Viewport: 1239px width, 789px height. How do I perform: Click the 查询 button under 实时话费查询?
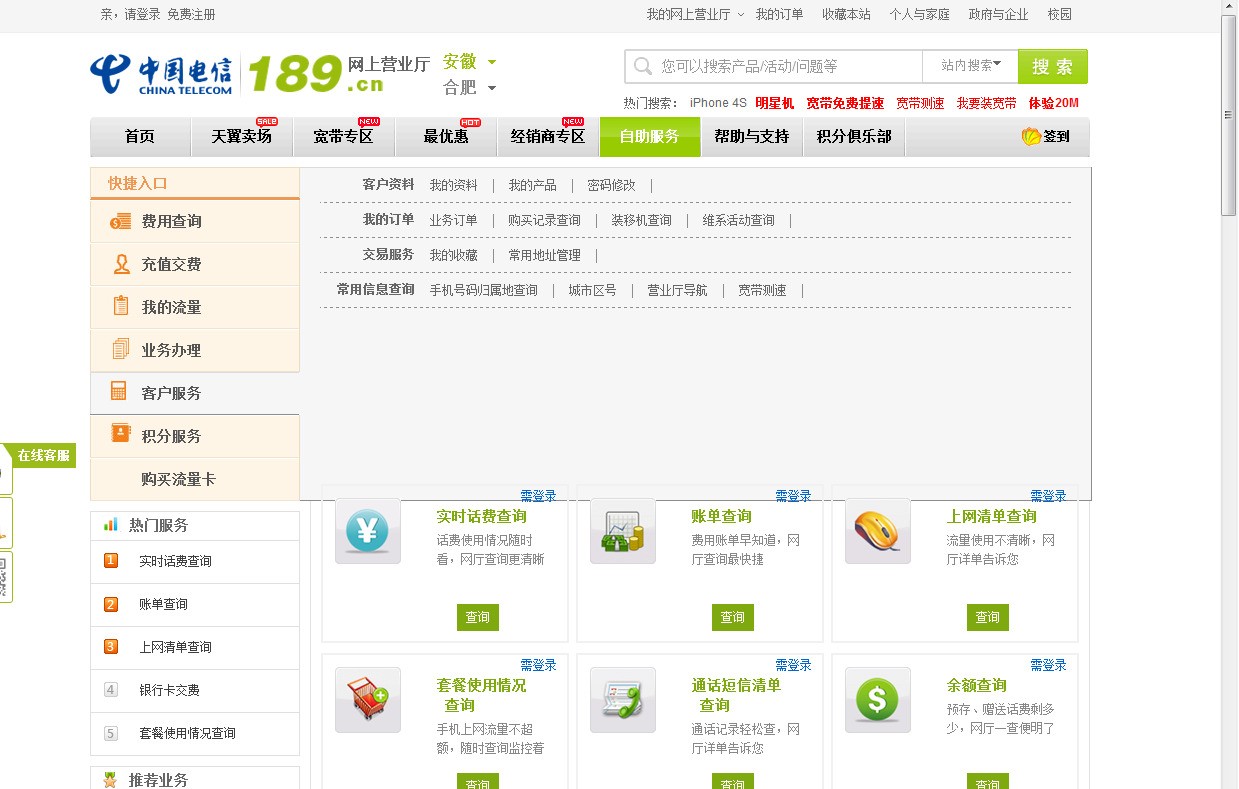(x=477, y=618)
